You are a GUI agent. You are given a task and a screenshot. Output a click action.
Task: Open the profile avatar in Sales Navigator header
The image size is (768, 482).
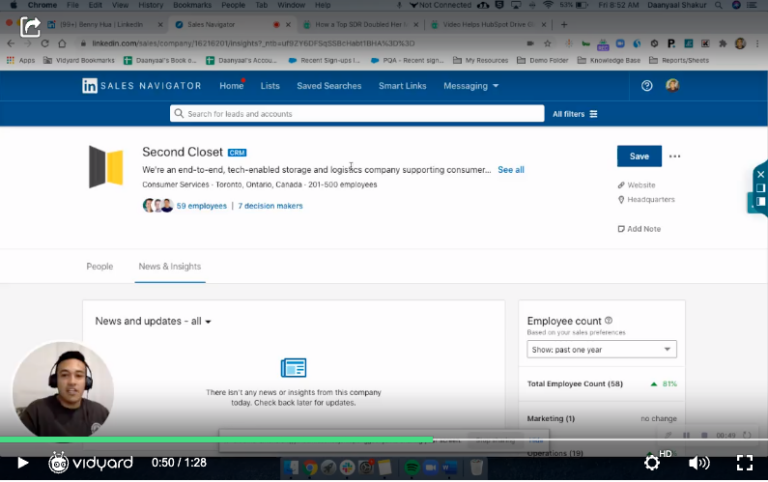pos(672,85)
